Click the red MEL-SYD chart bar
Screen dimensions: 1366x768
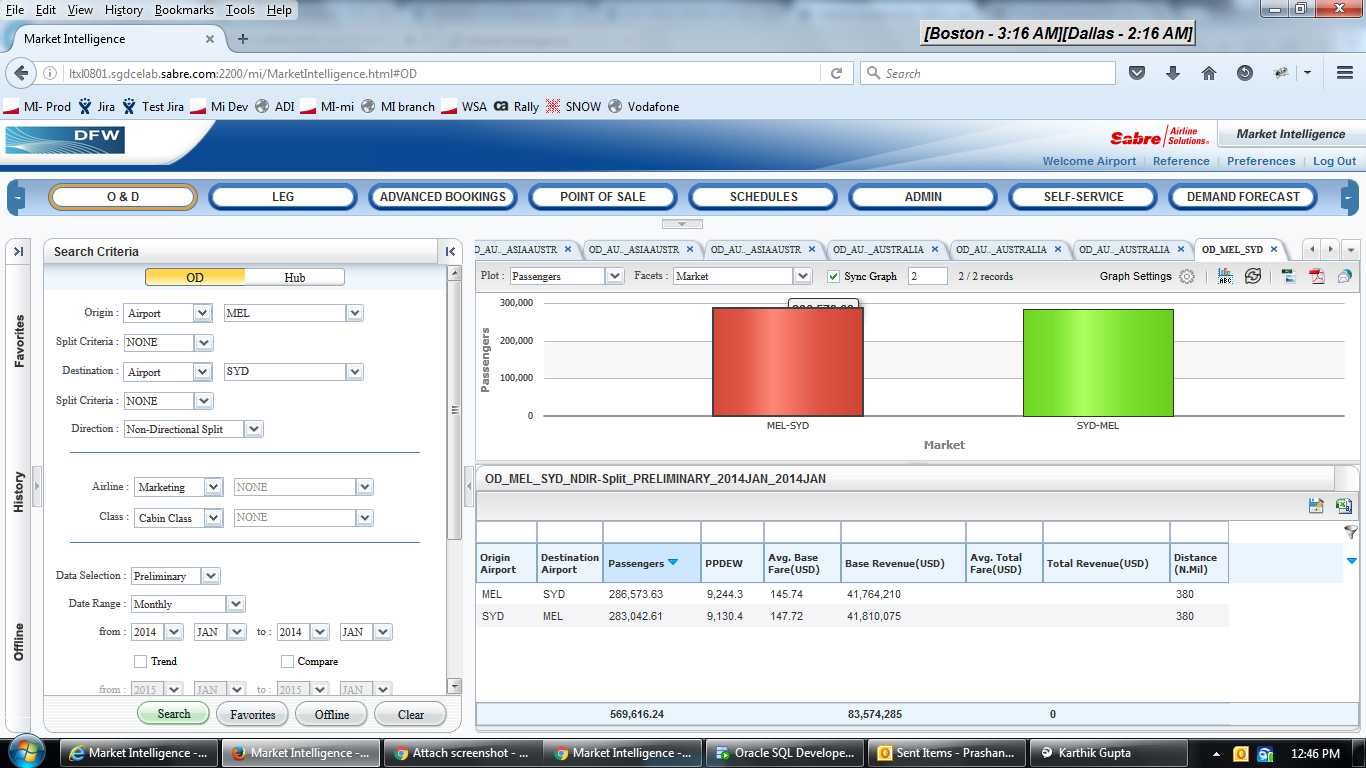[787, 362]
